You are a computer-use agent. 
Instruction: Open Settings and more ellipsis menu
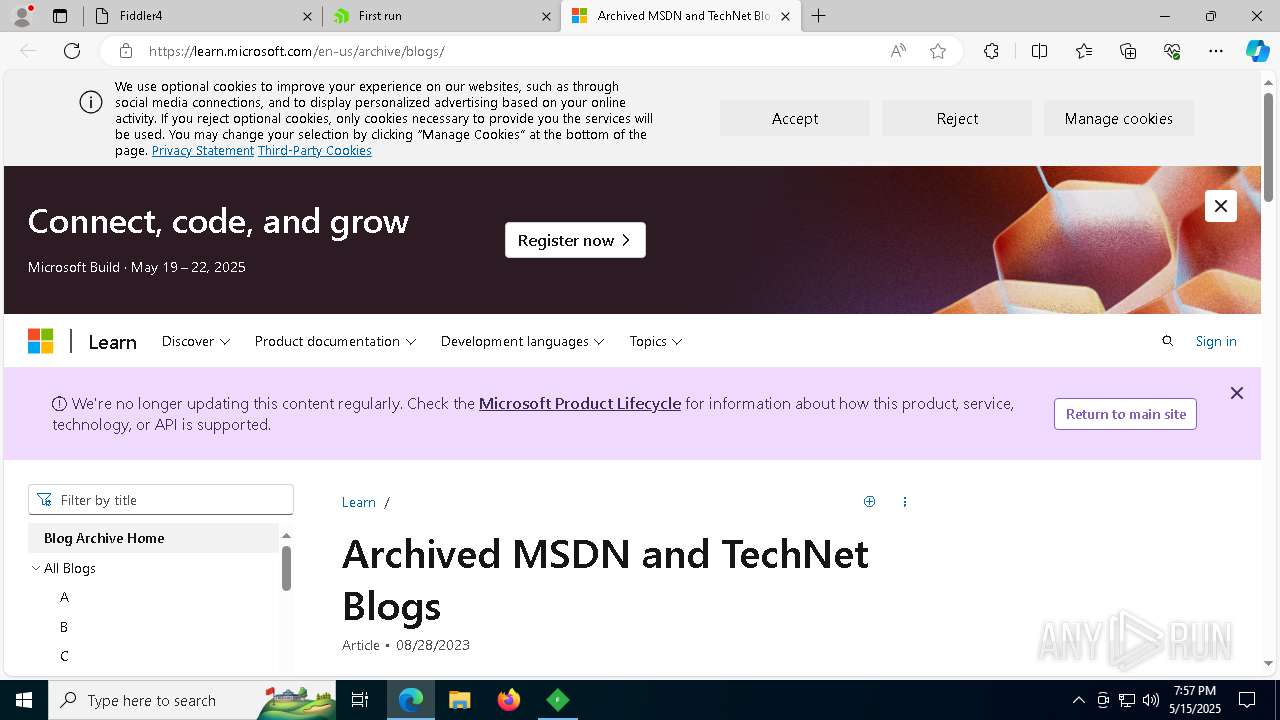(x=1216, y=51)
